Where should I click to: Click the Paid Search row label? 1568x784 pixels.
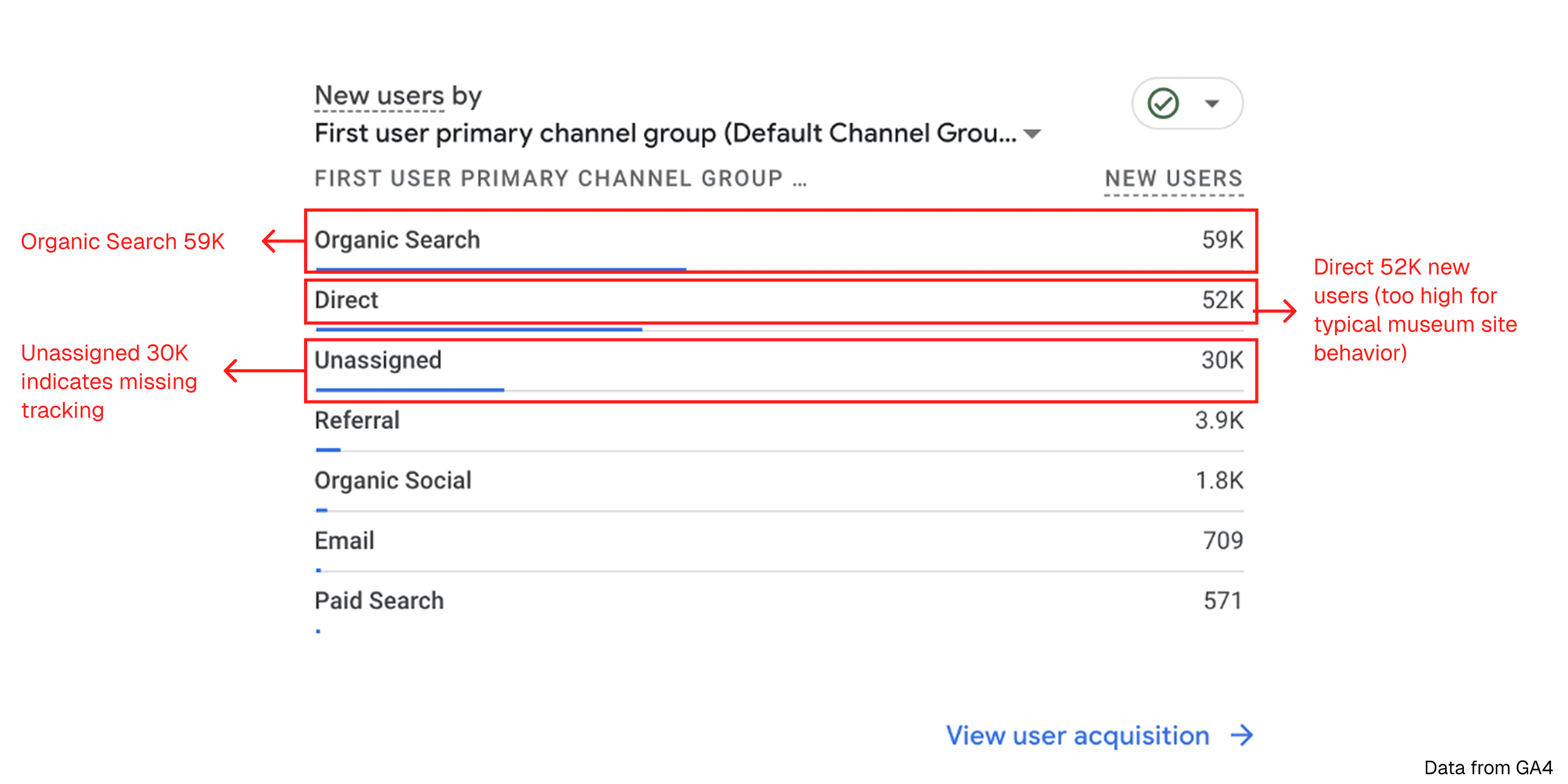(379, 601)
